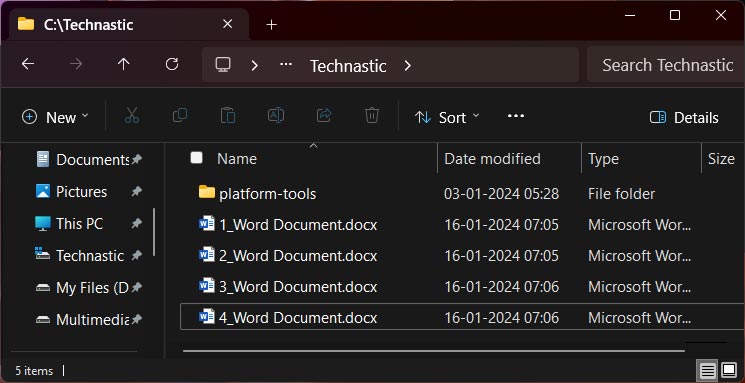
Task: Expand the chevron after the monitor icon
Action: point(255,65)
